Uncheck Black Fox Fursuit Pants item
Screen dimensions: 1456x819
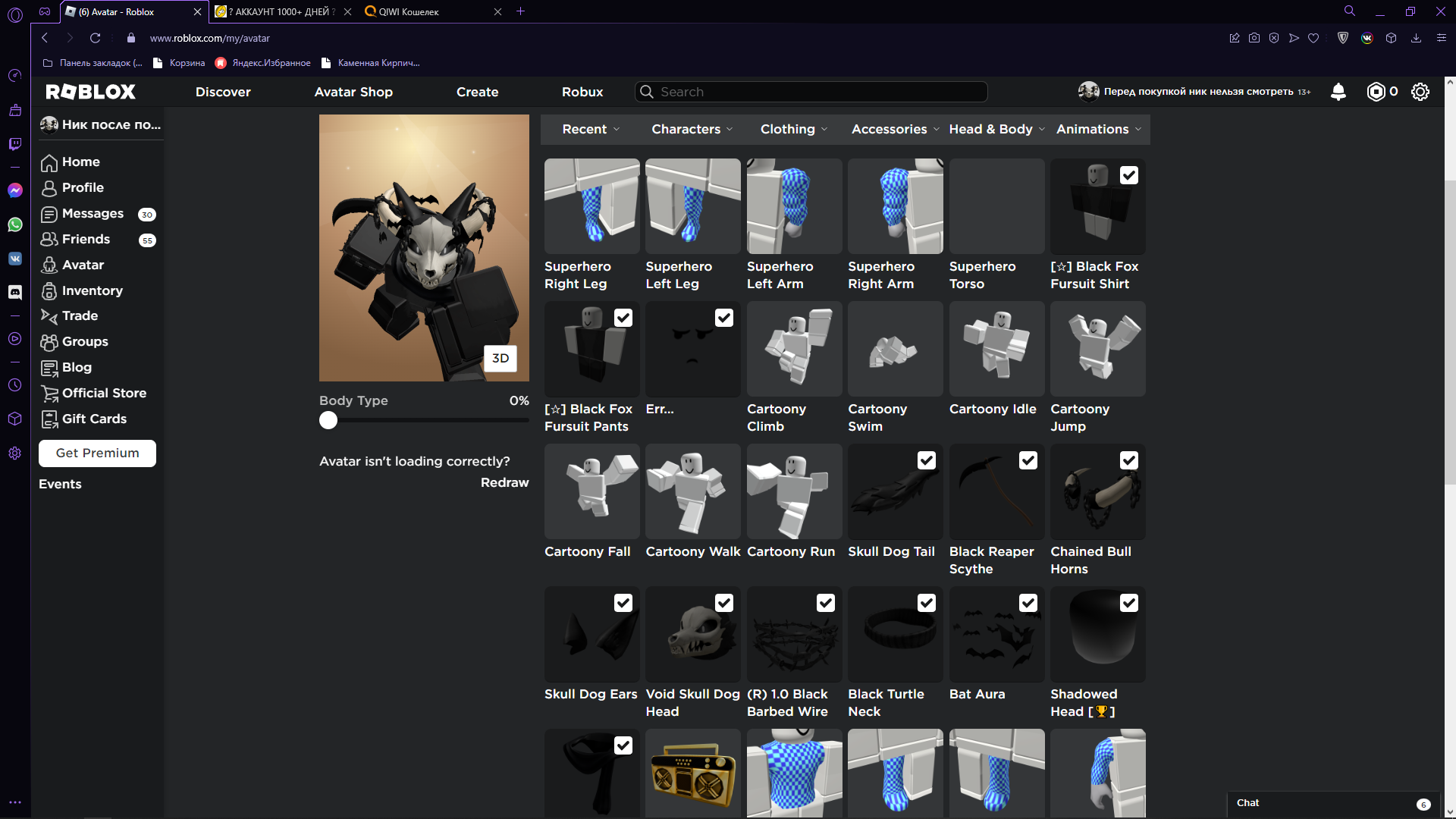623,318
